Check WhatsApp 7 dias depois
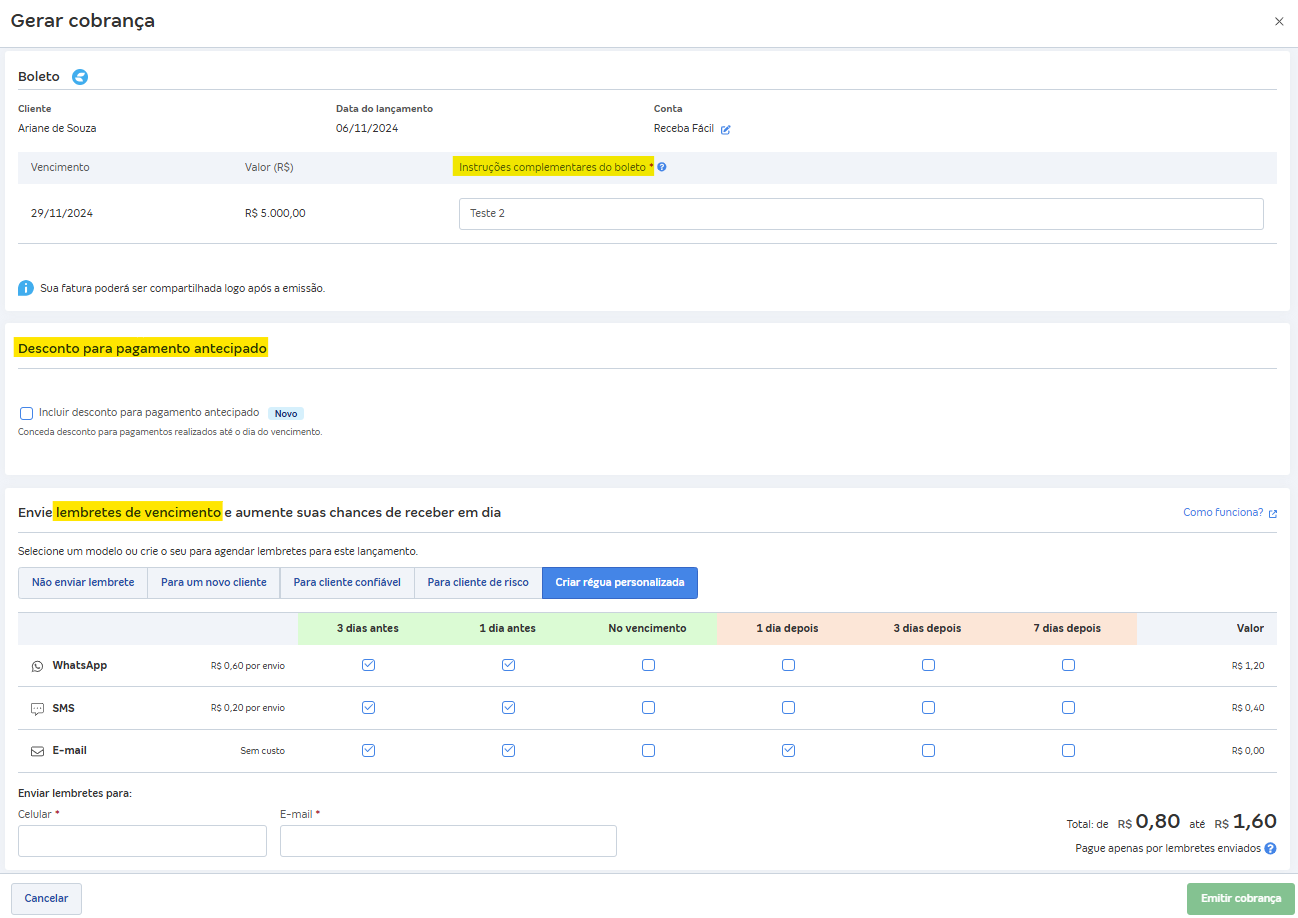Viewport: 1298px width, 918px height. [1068, 665]
